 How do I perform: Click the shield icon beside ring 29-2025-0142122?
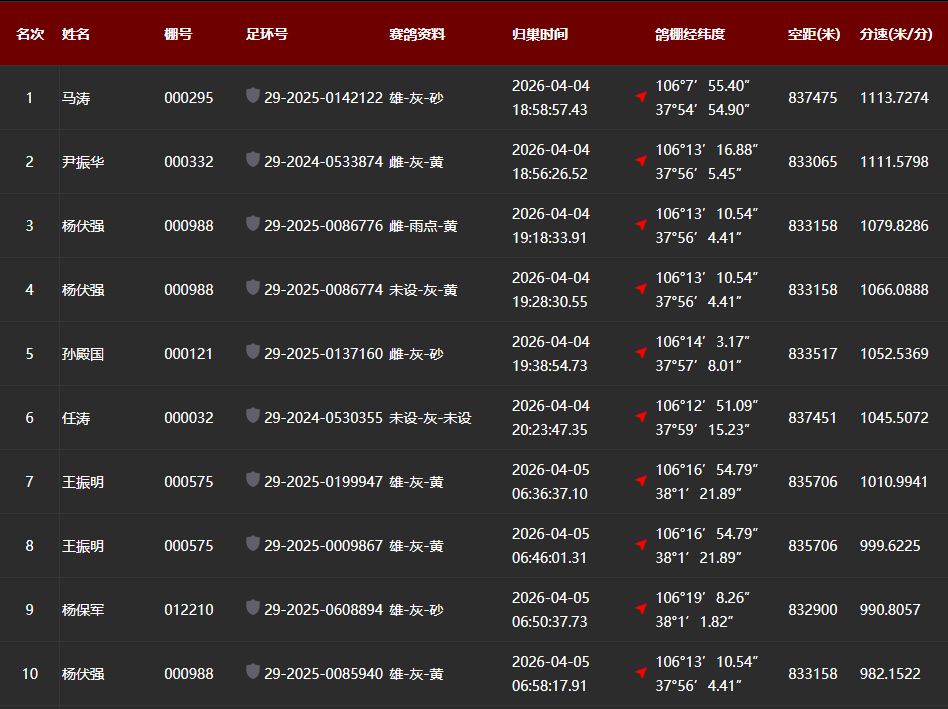click(x=253, y=95)
